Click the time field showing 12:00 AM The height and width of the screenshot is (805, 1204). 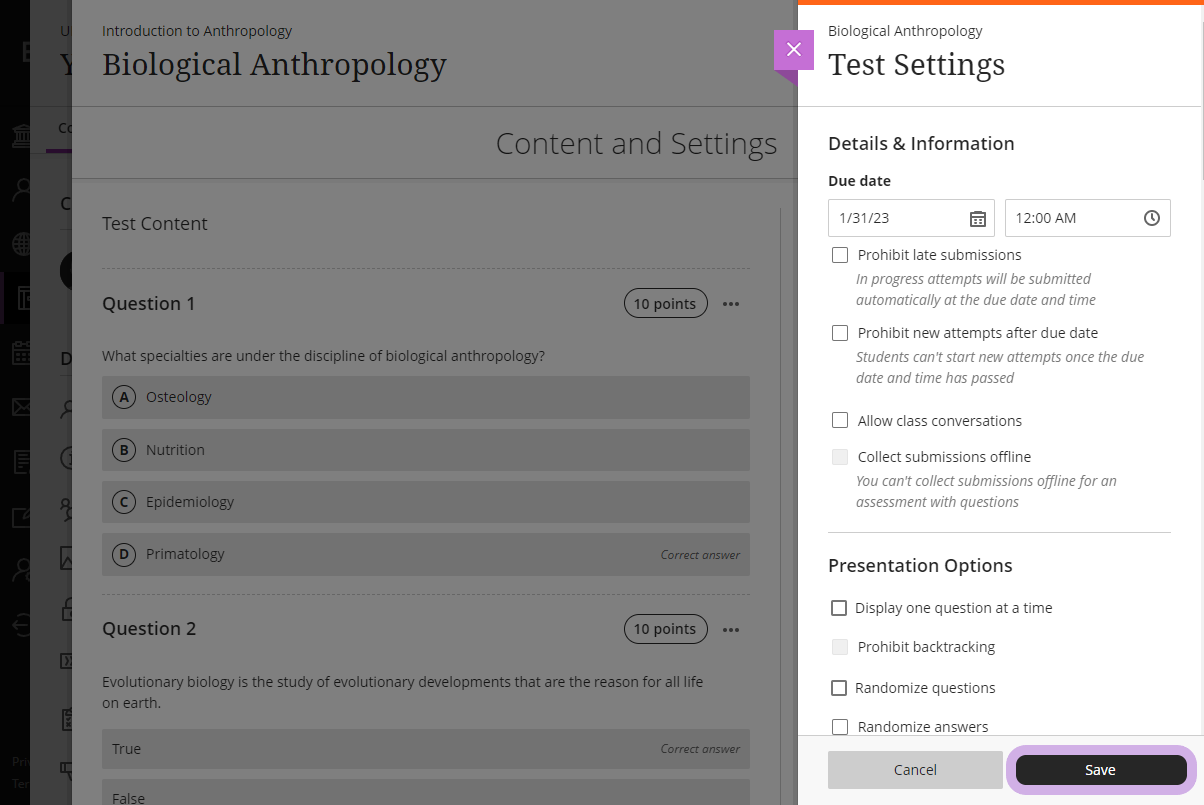(x=1088, y=218)
